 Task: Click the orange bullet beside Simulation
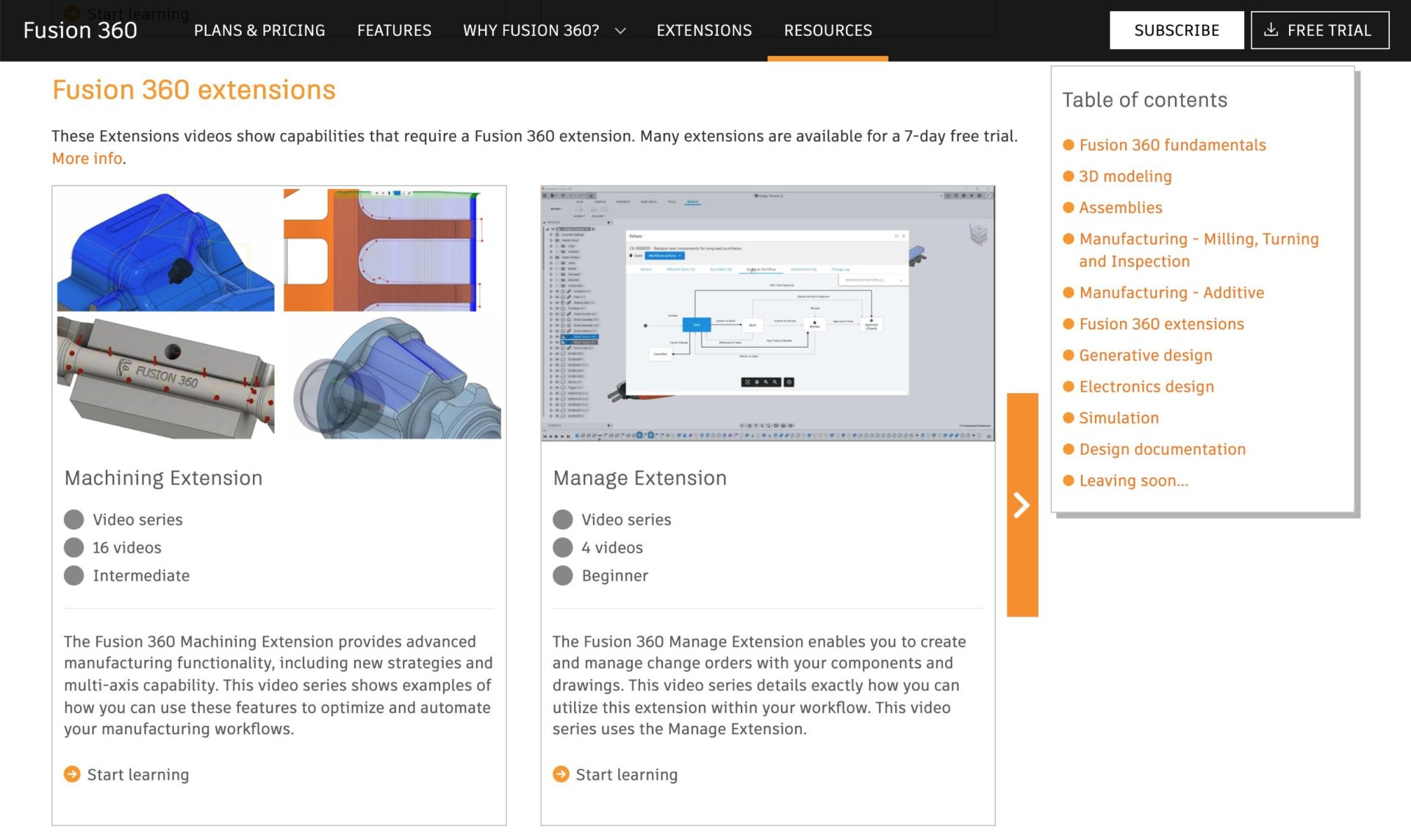(x=1069, y=418)
